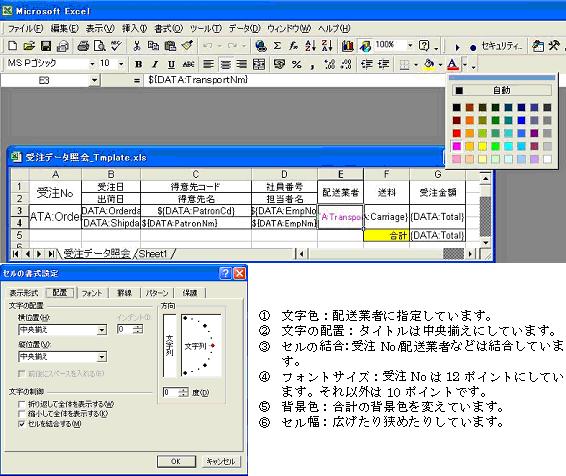Expand the Borders button dropdown arrow
This screenshot has height=476, width=566.
pyautogui.click(x=416, y=65)
